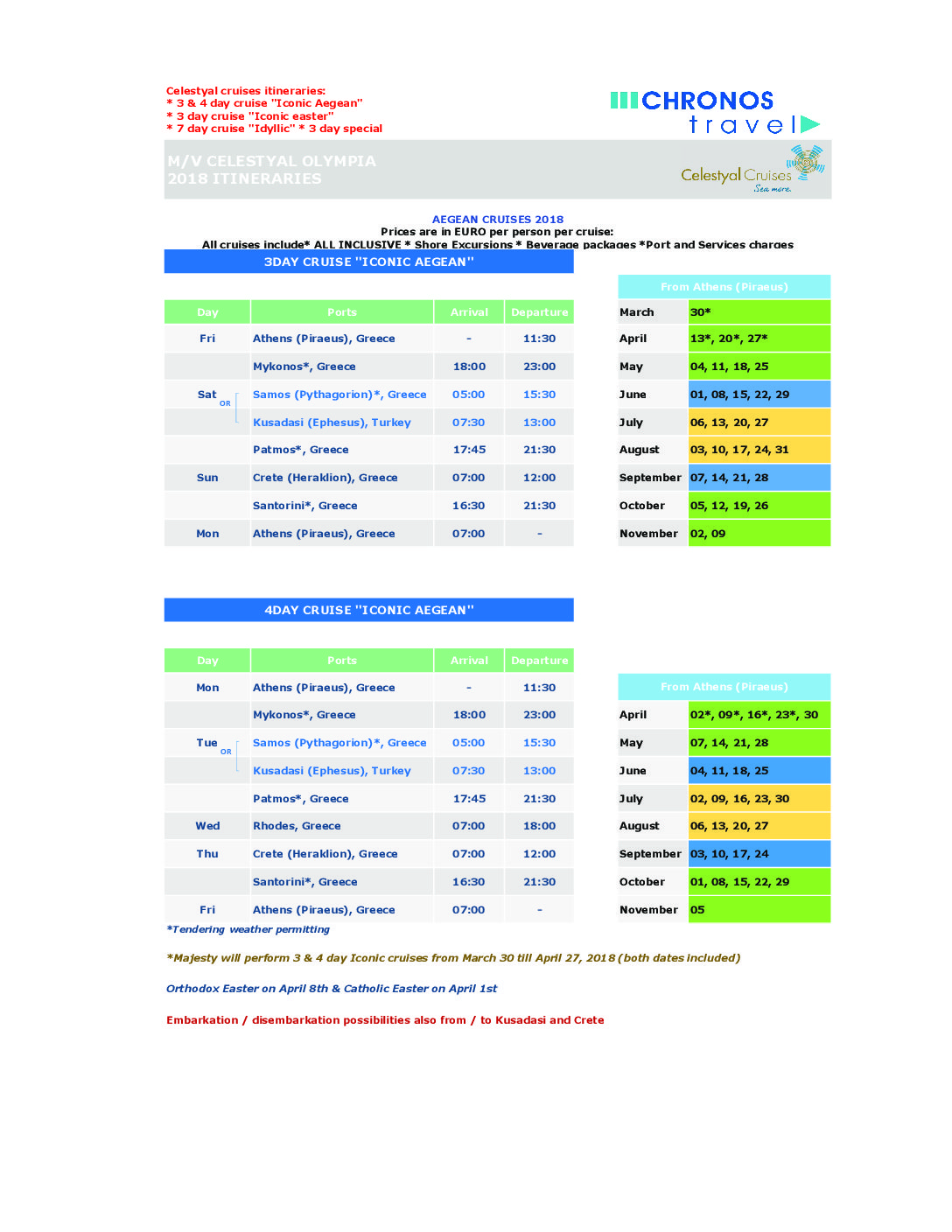This screenshot has height=1232, width=952.
Task: Click 'Arrival' column header in 4-day table
Action: click(469, 661)
